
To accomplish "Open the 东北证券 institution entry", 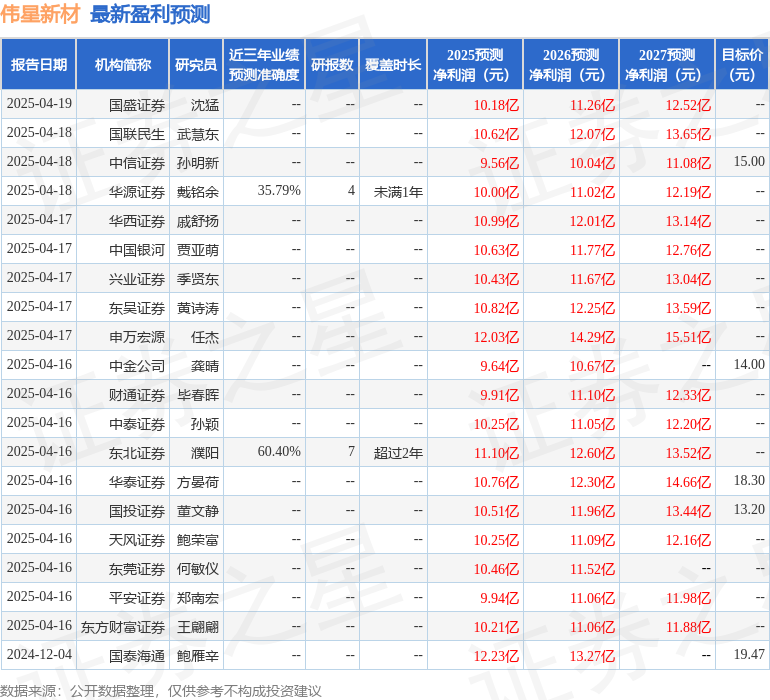I will (136, 452).
